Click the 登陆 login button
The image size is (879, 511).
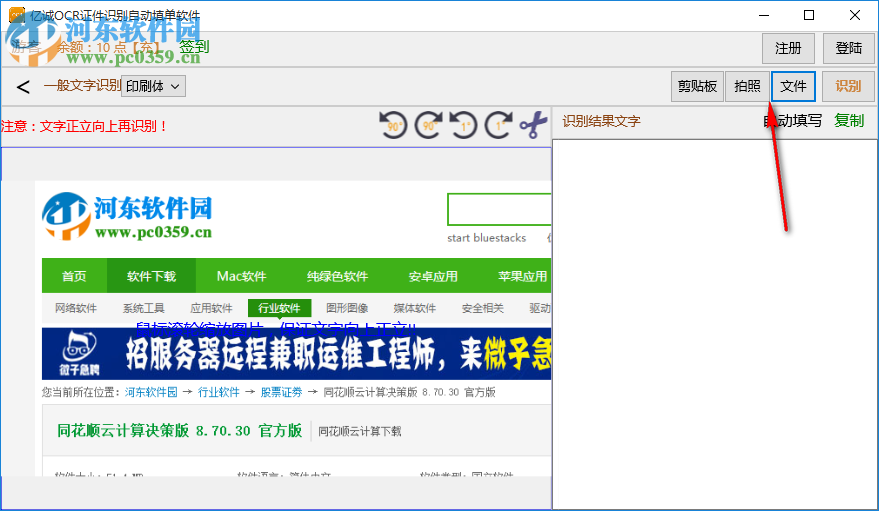click(x=849, y=48)
